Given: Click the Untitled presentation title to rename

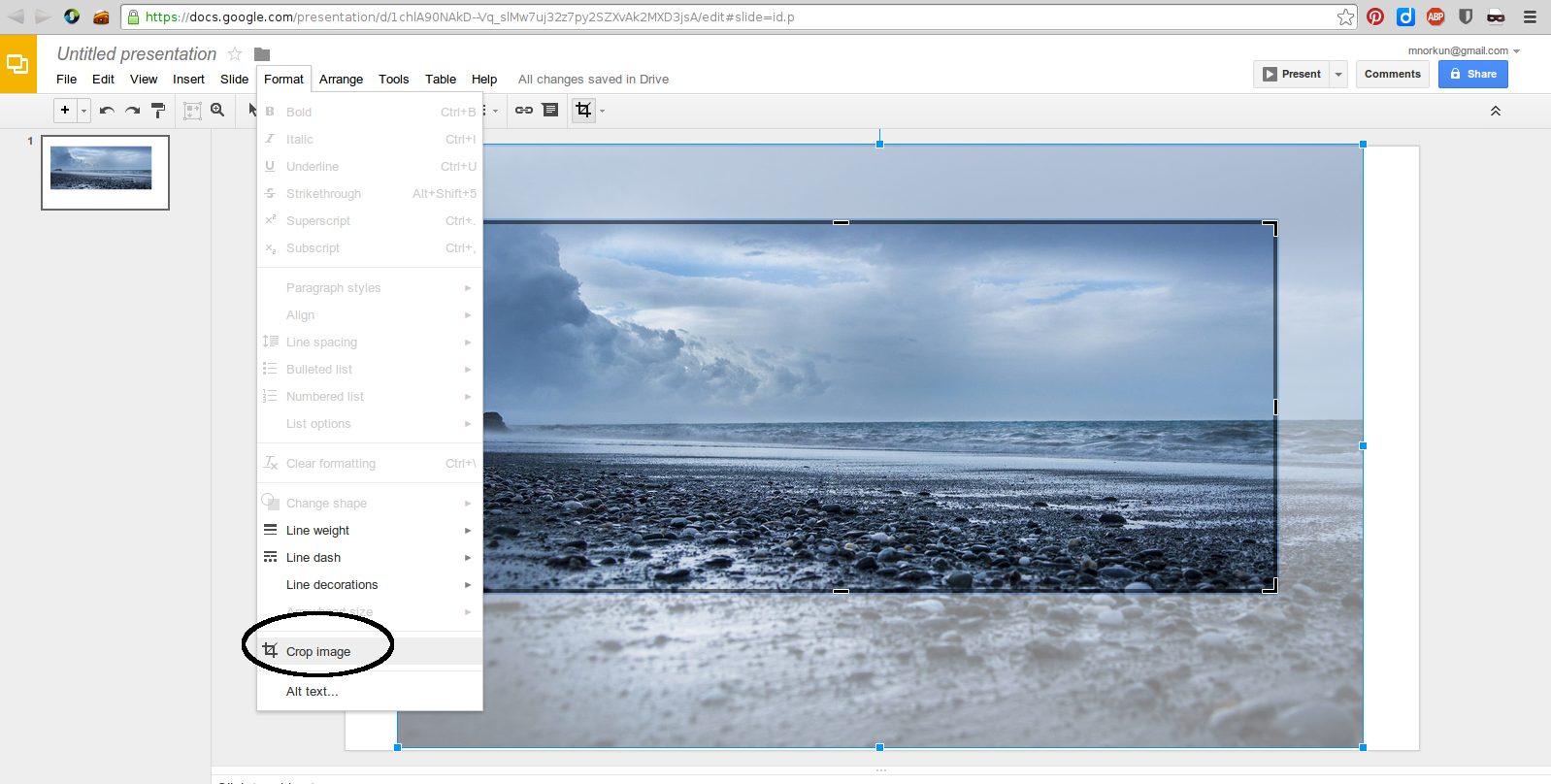Looking at the screenshot, I should [x=137, y=54].
